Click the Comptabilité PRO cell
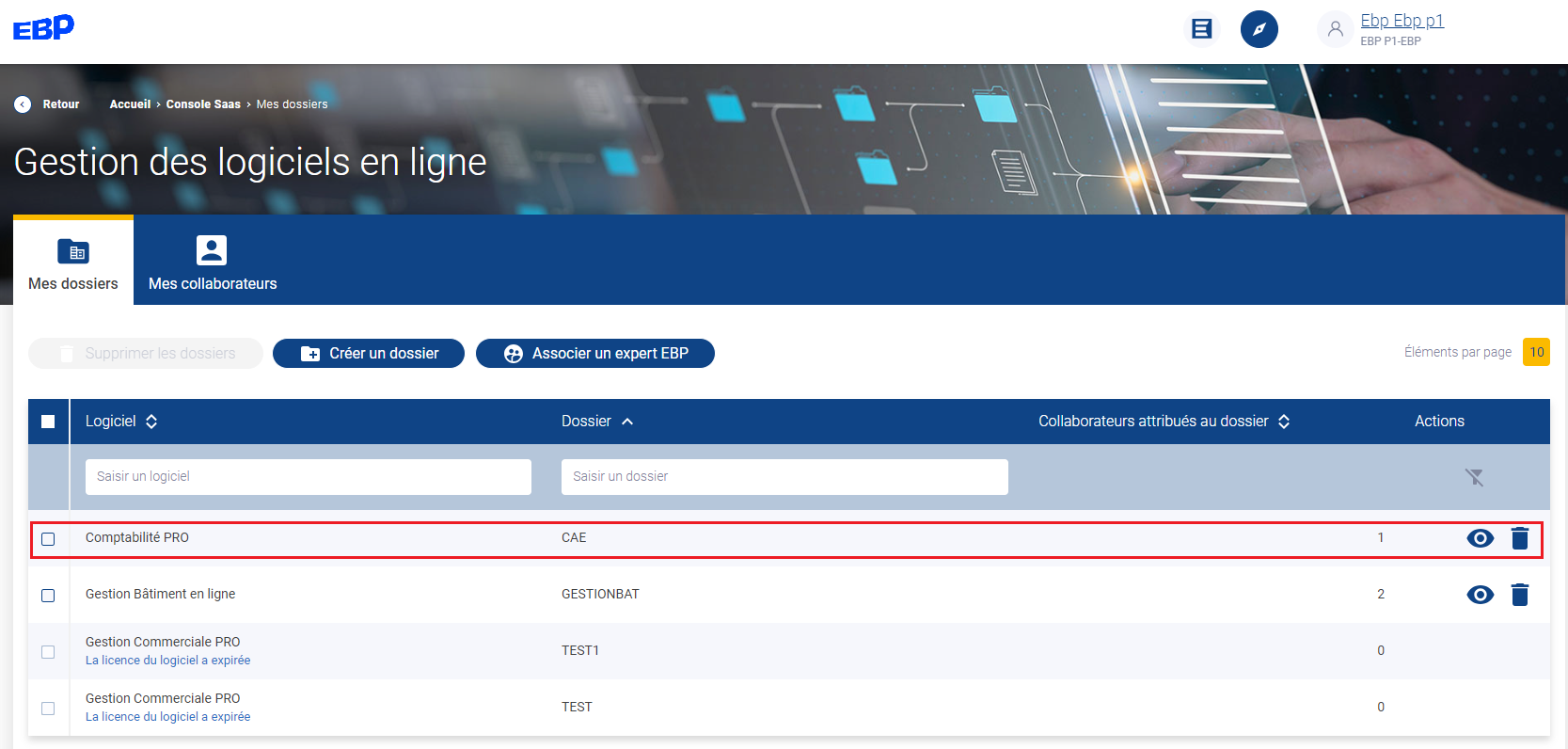 click(137, 537)
